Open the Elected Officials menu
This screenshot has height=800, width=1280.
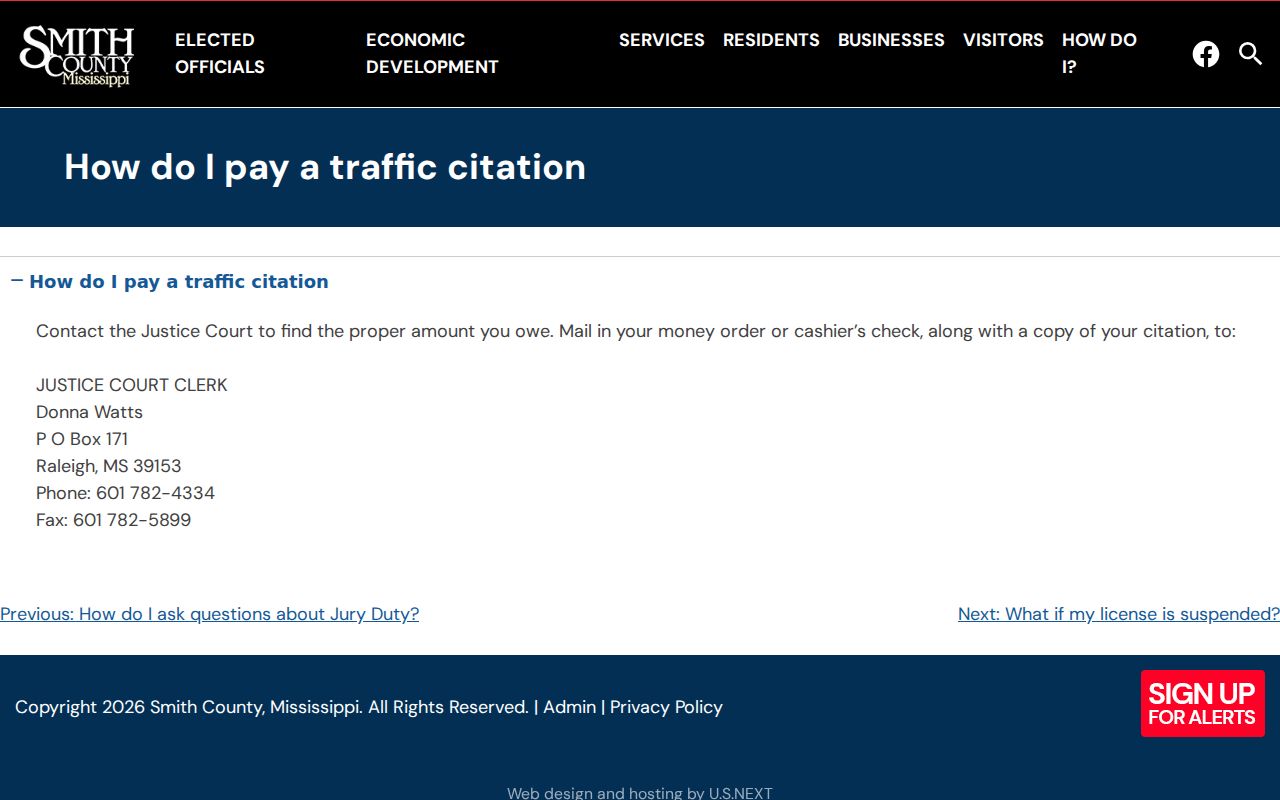(x=220, y=53)
